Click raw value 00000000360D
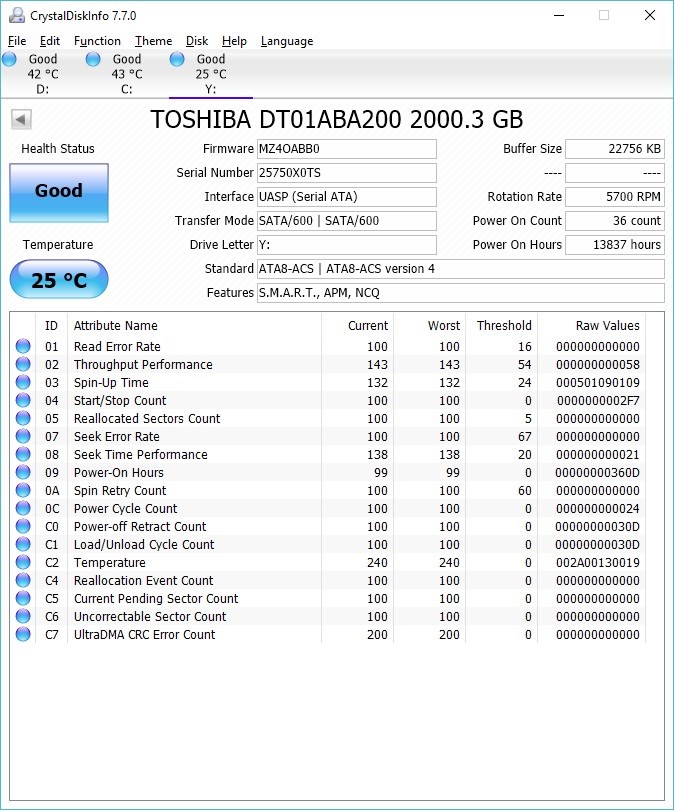675x812 pixels. pyautogui.click(x=597, y=472)
